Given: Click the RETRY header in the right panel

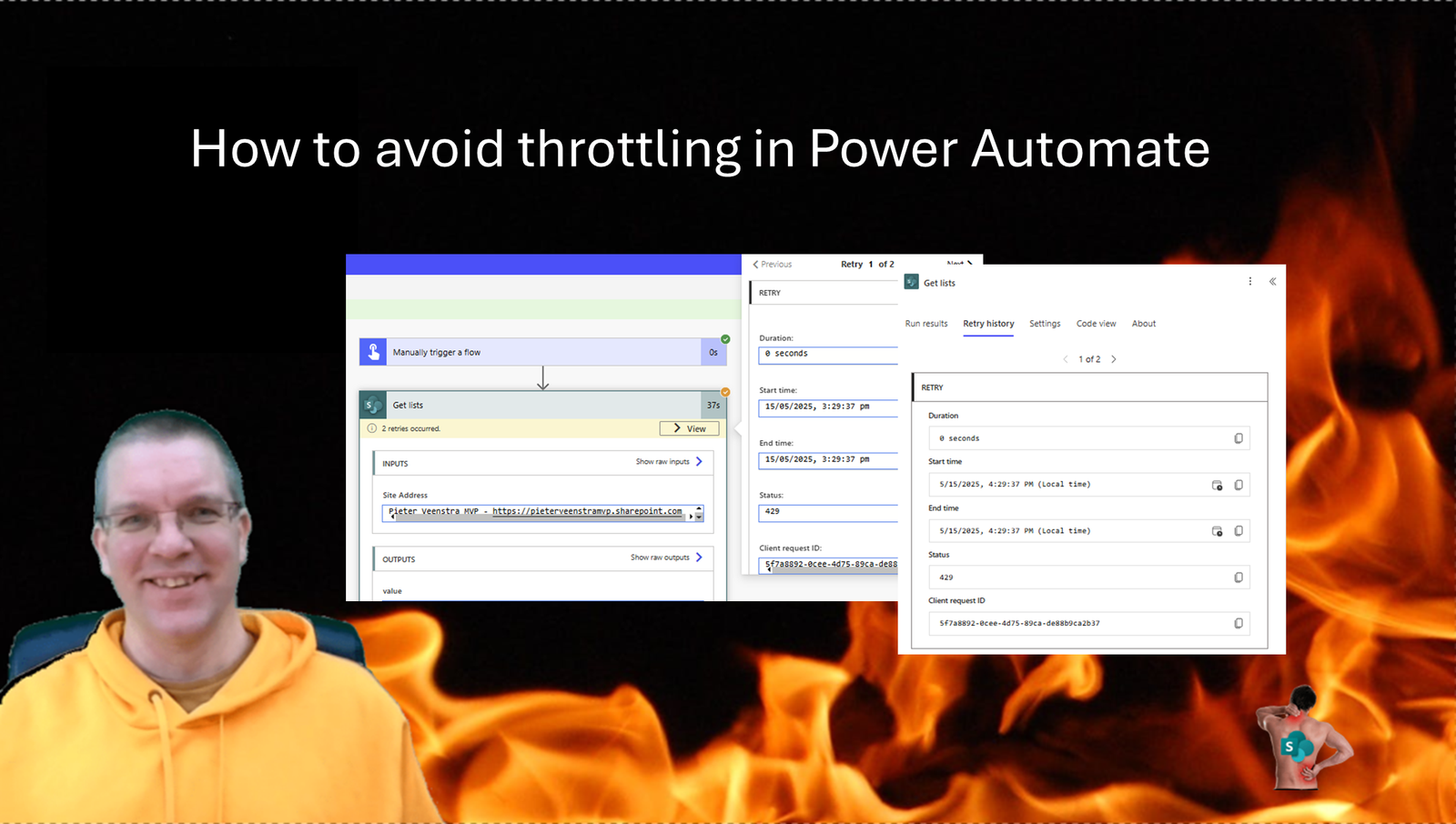Looking at the screenshot, I should [1089, 387].
